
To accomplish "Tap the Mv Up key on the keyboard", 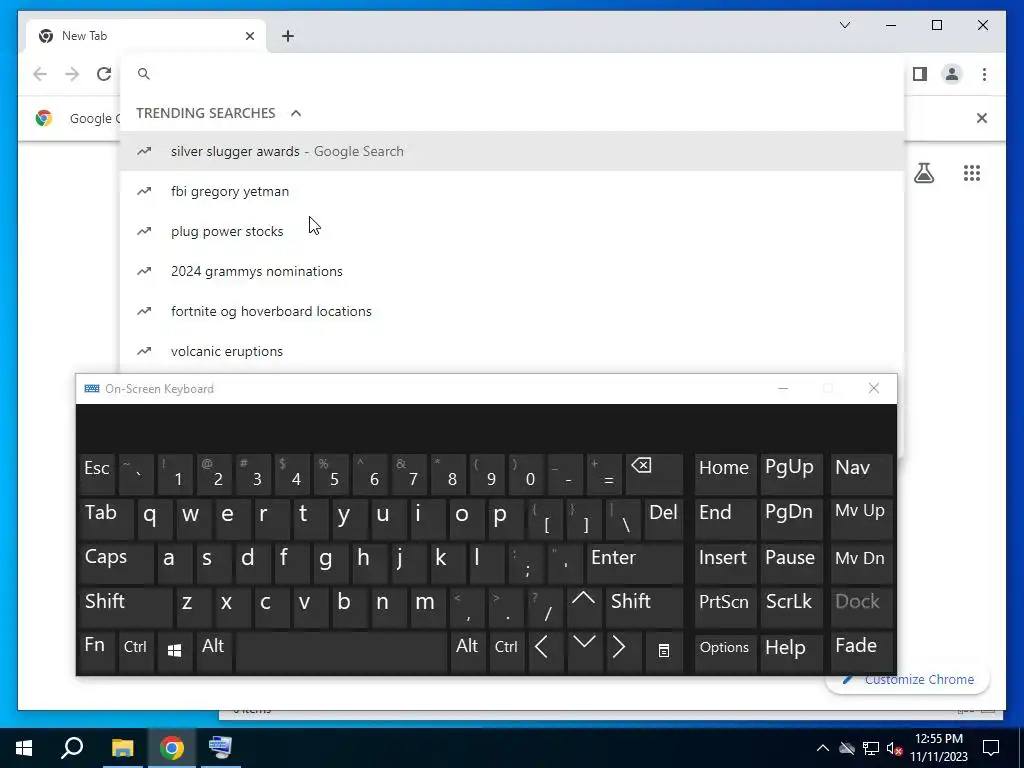I will (x=861, y=519).
